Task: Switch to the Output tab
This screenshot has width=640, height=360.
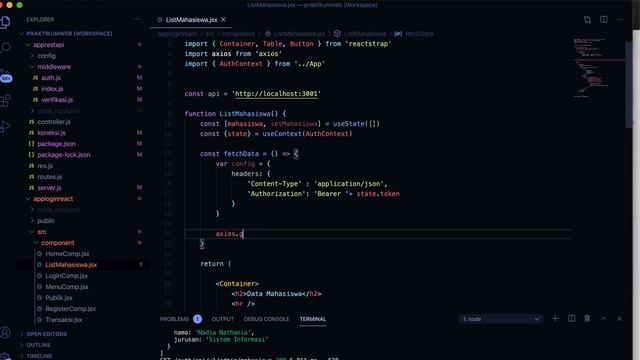Action: coord(222,319)
